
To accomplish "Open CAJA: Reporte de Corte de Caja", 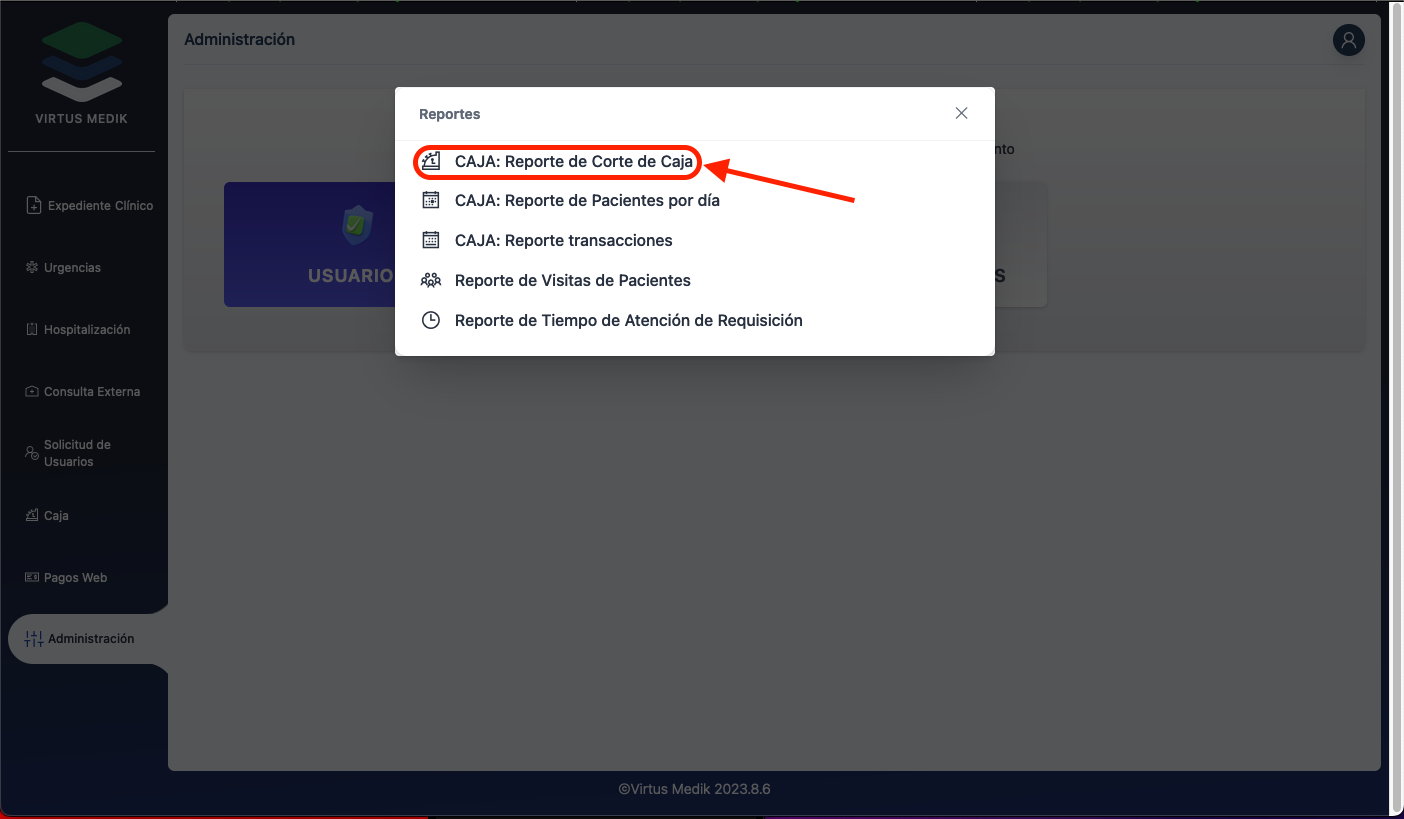I will (573, 161).
